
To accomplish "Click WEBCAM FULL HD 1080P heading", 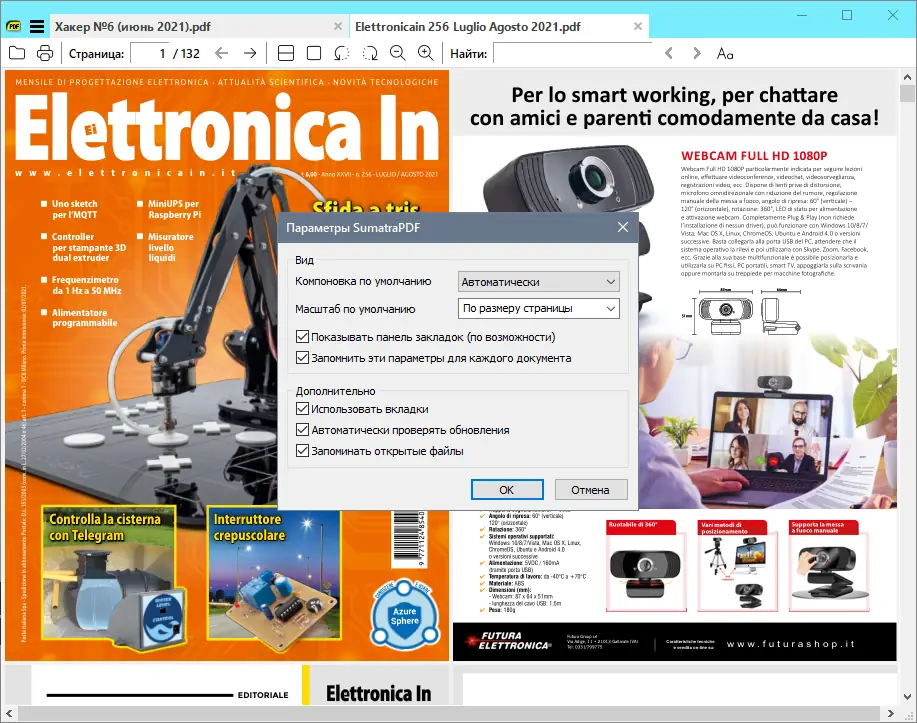I will point(754,156).
